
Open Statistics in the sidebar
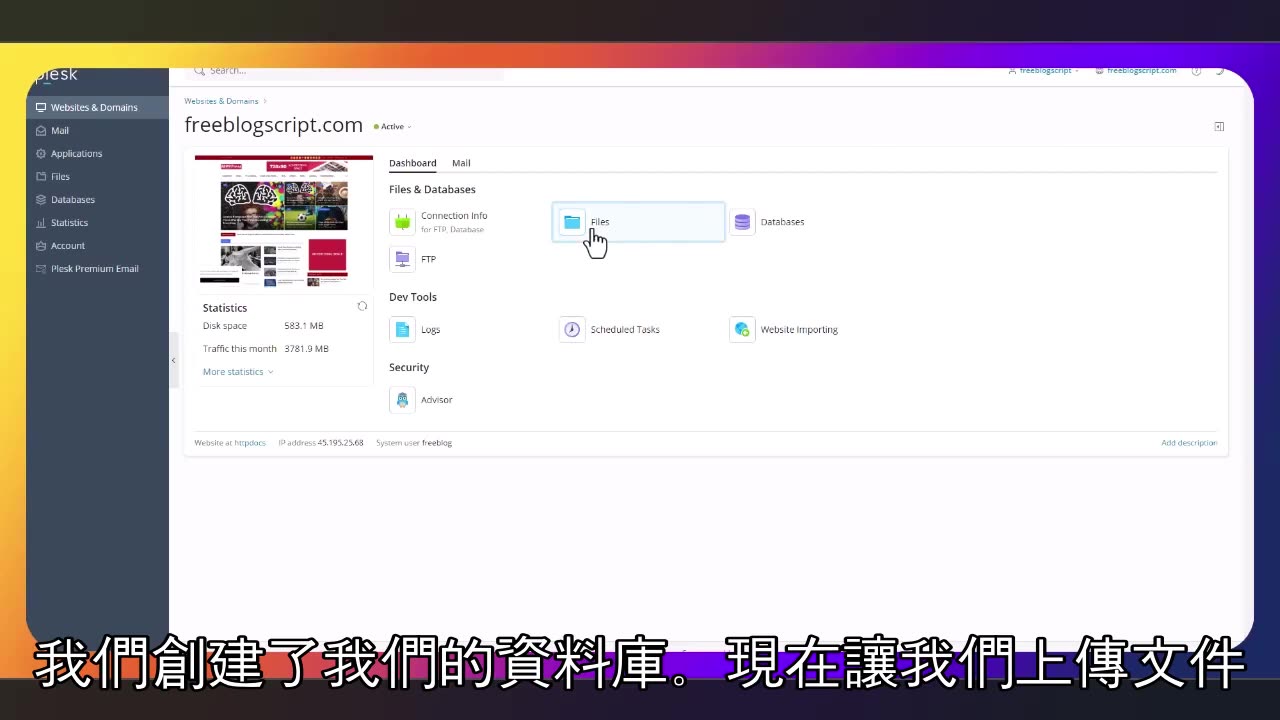(97, 222)
